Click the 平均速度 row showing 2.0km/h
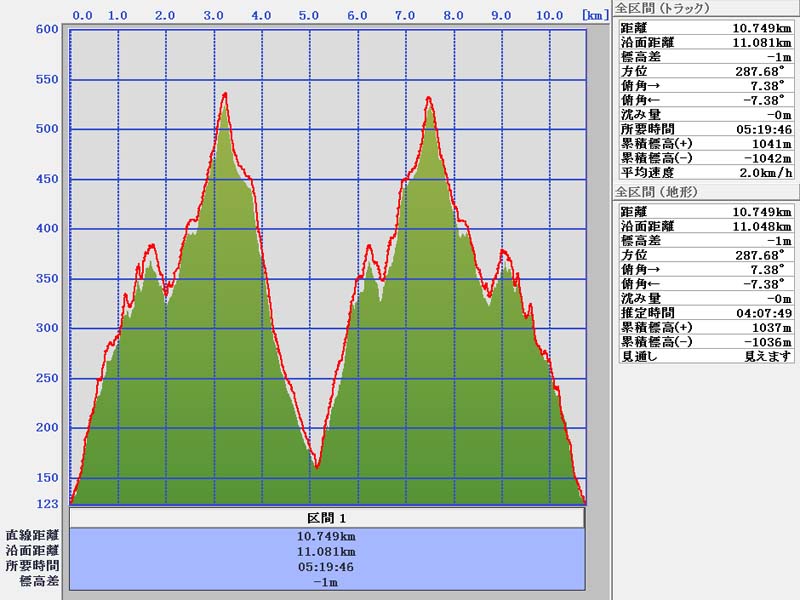The height and width of the screenshot is (600, 800). pos(705,172)
